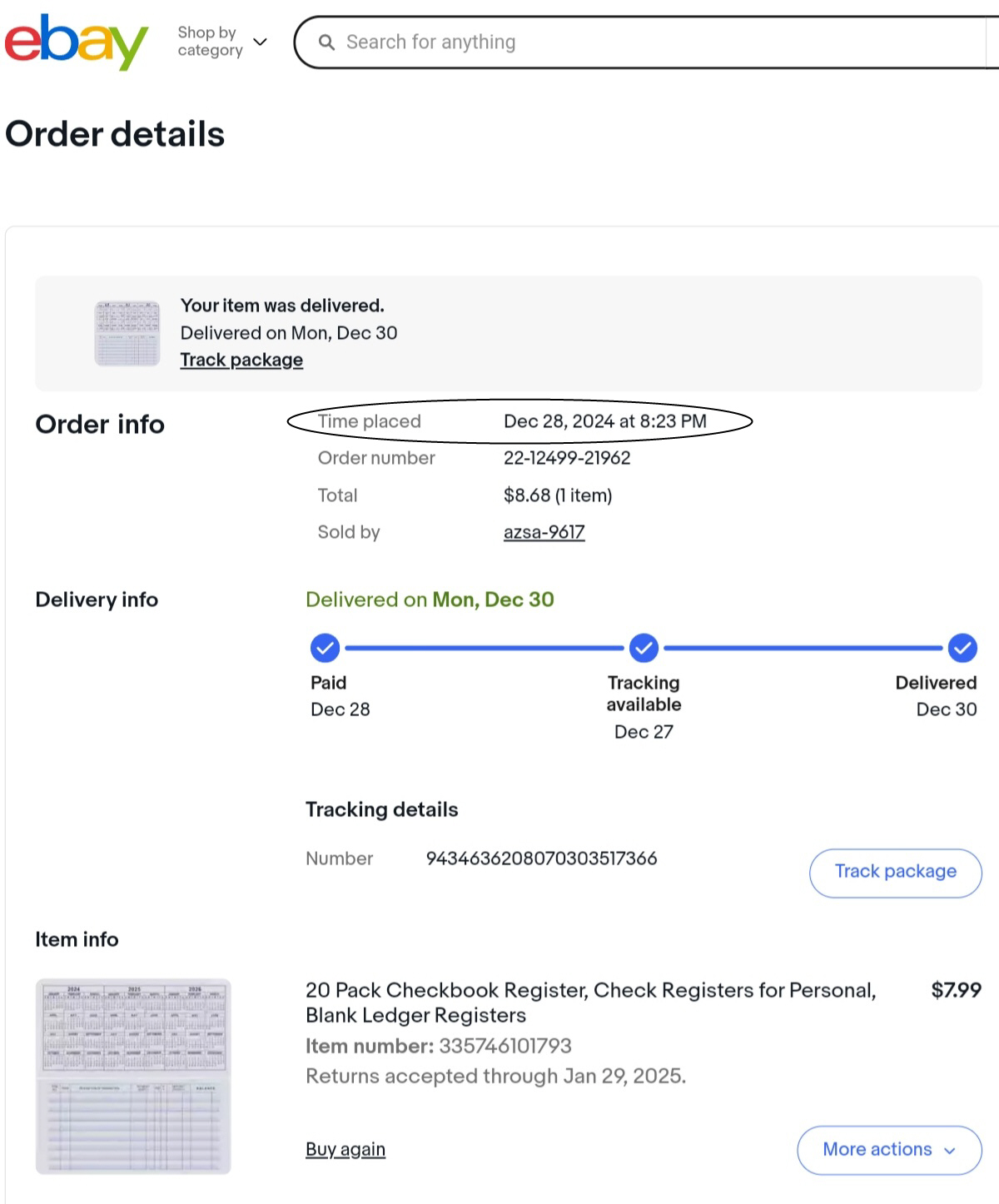
Task: Select the order number 22-12499-21962
Action: [567, 458]
